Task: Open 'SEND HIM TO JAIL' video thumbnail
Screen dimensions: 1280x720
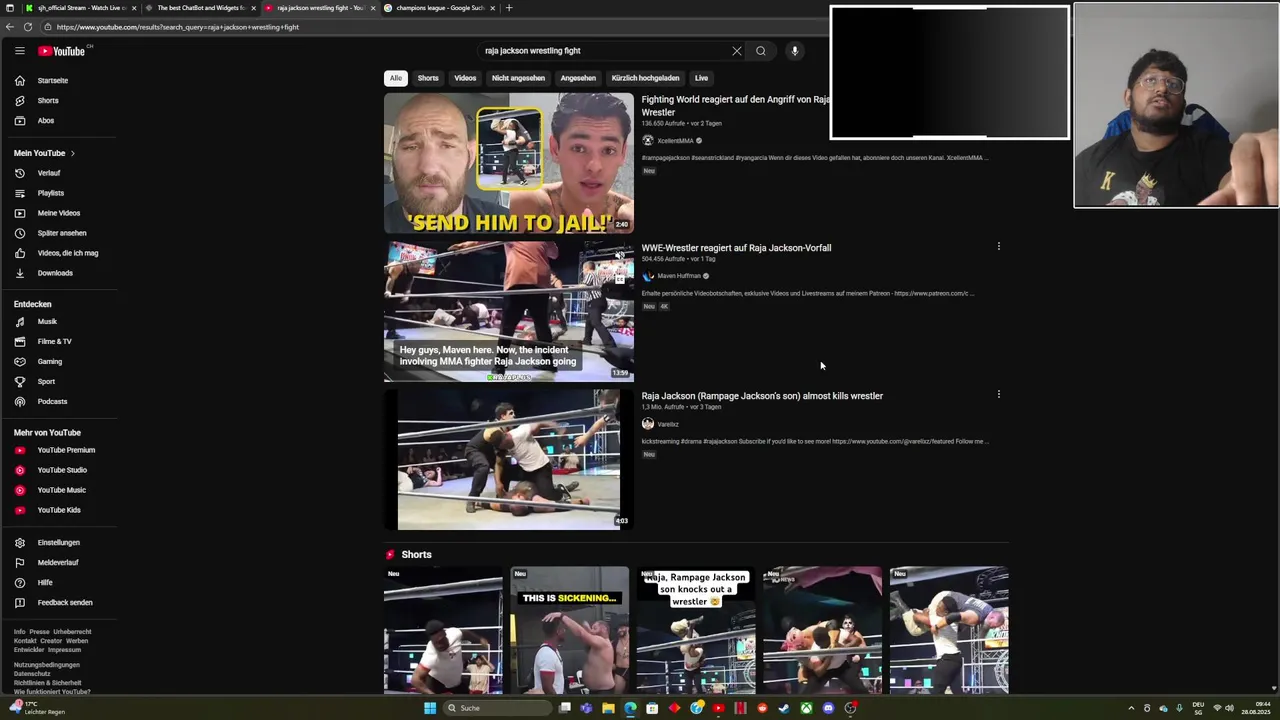Action: point(509,163)
